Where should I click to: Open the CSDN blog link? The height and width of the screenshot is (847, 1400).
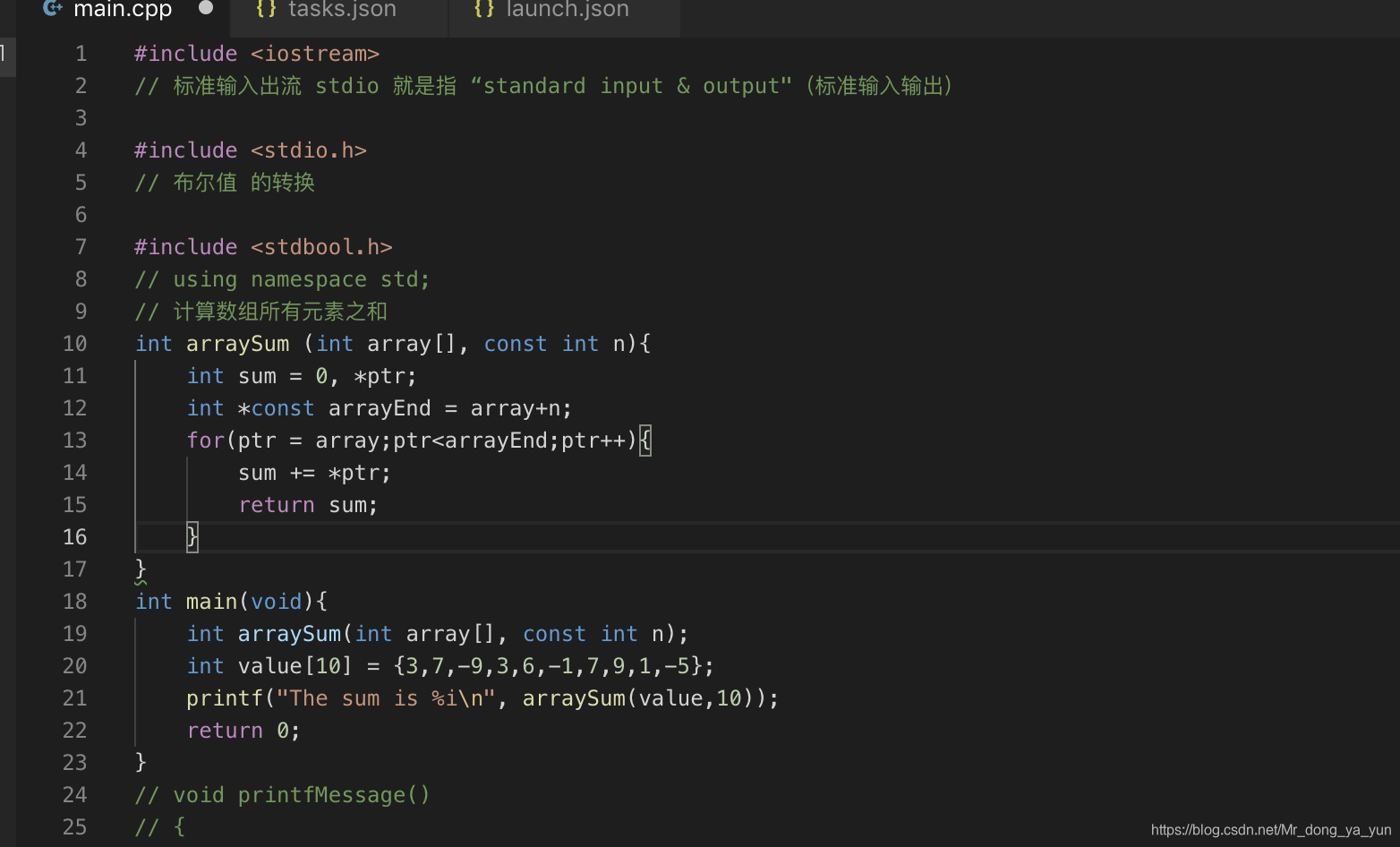pos(1270,829)
